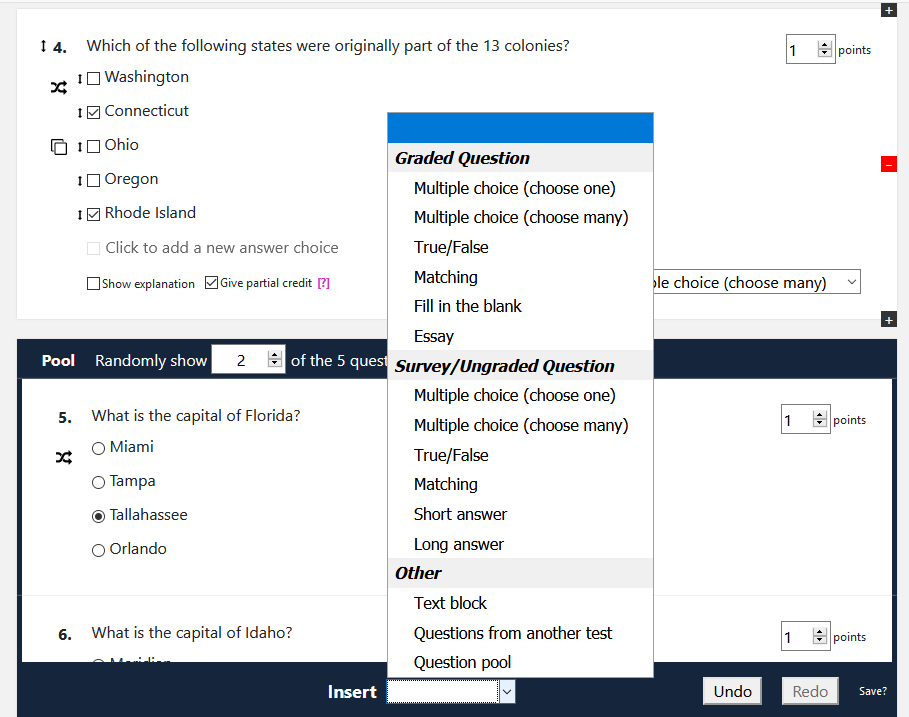Uncheck the Connecticut answer choice

point(93,111)
